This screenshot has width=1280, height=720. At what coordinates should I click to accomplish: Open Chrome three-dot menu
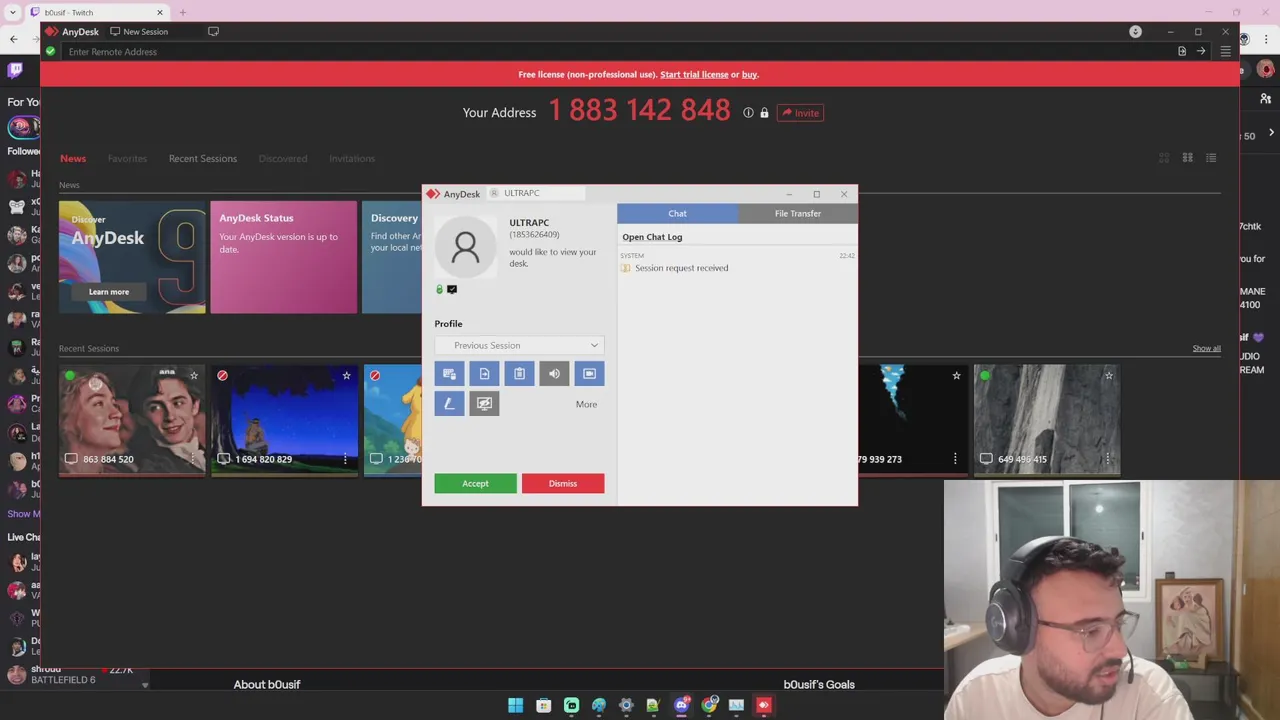pos(1268,39)
